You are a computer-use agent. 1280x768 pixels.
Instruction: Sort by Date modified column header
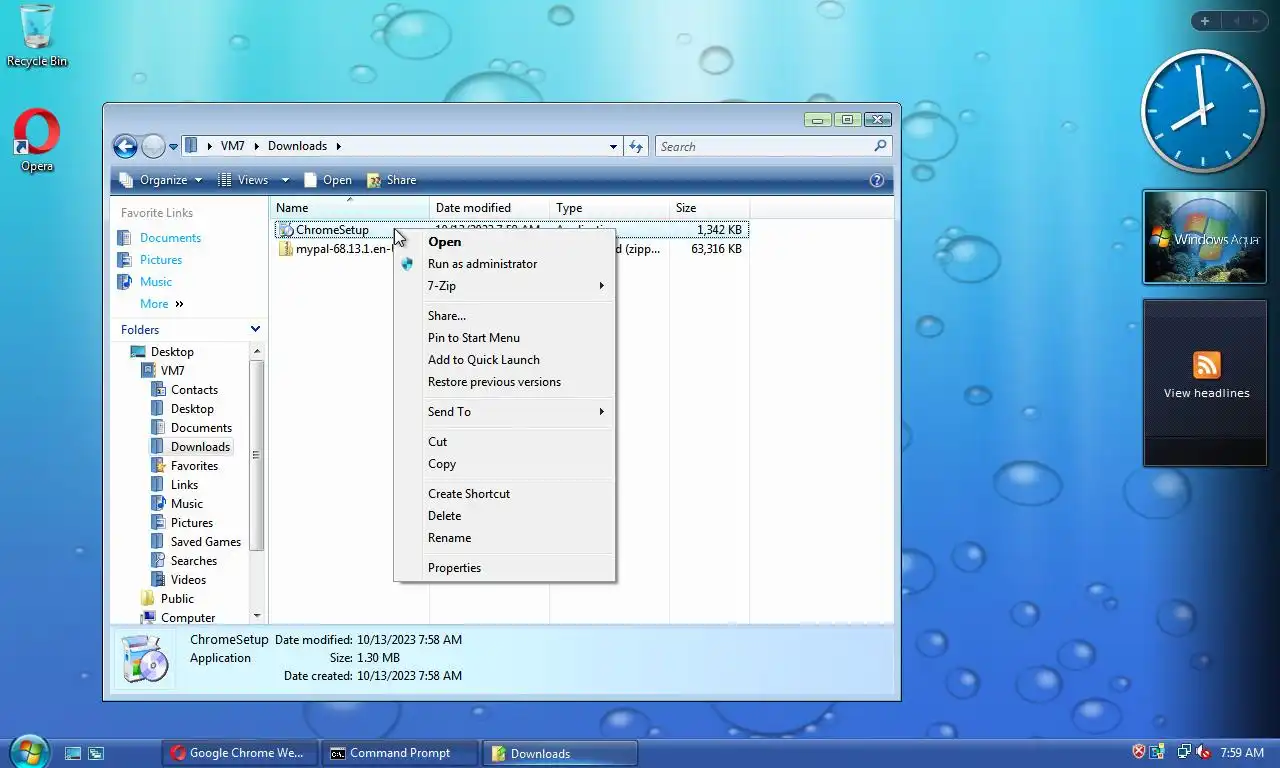[489, 208]
